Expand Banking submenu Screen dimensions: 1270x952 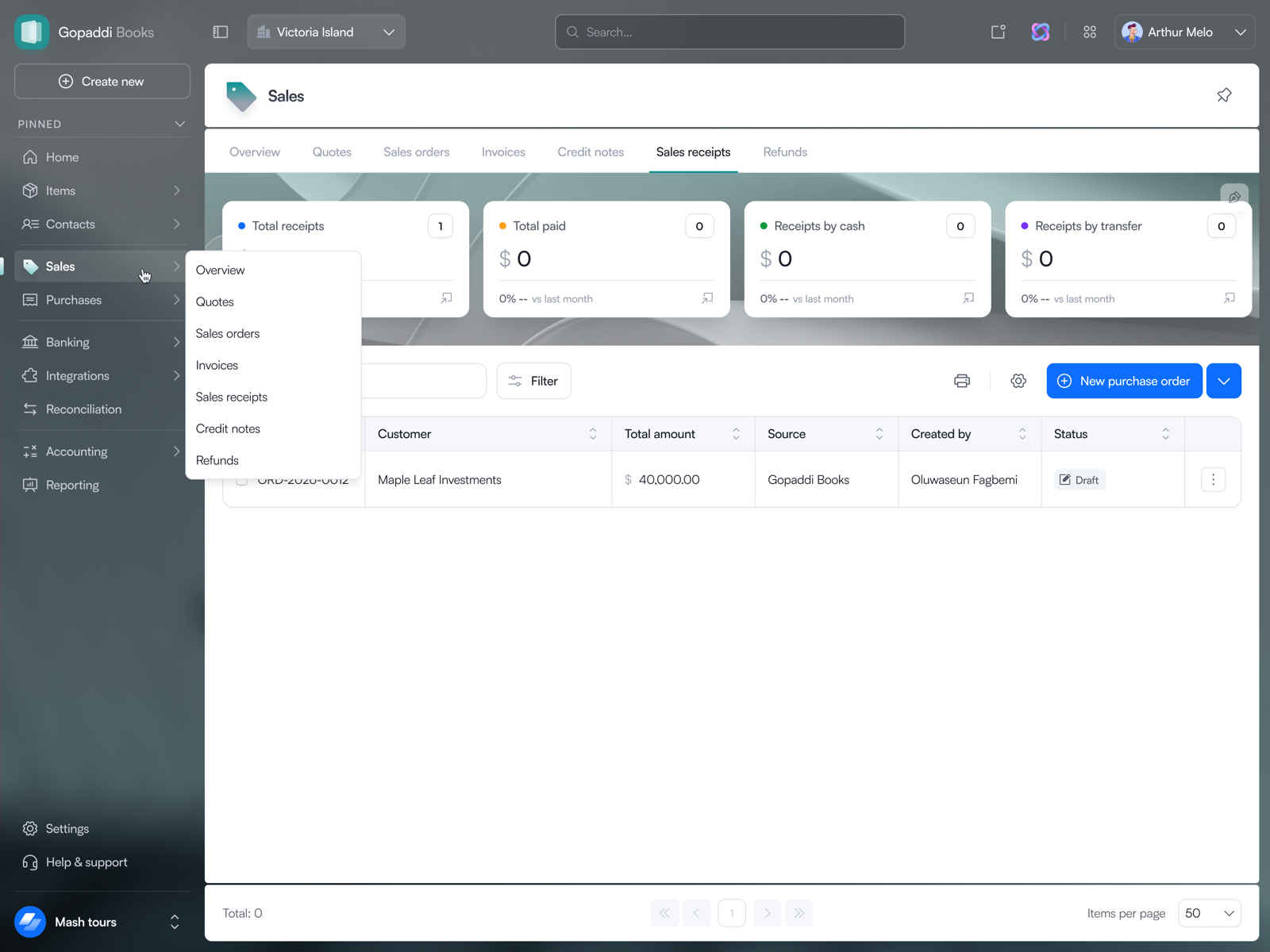[176, 342]
